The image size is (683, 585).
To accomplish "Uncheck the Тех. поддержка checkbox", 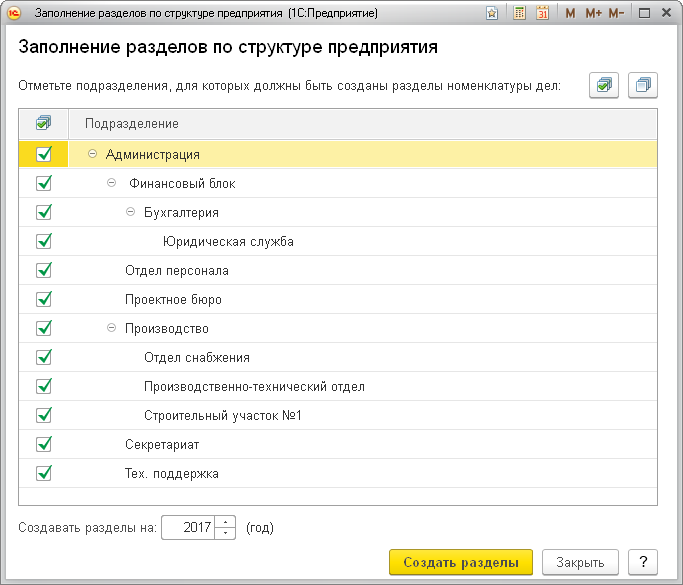I will point(44,473).
